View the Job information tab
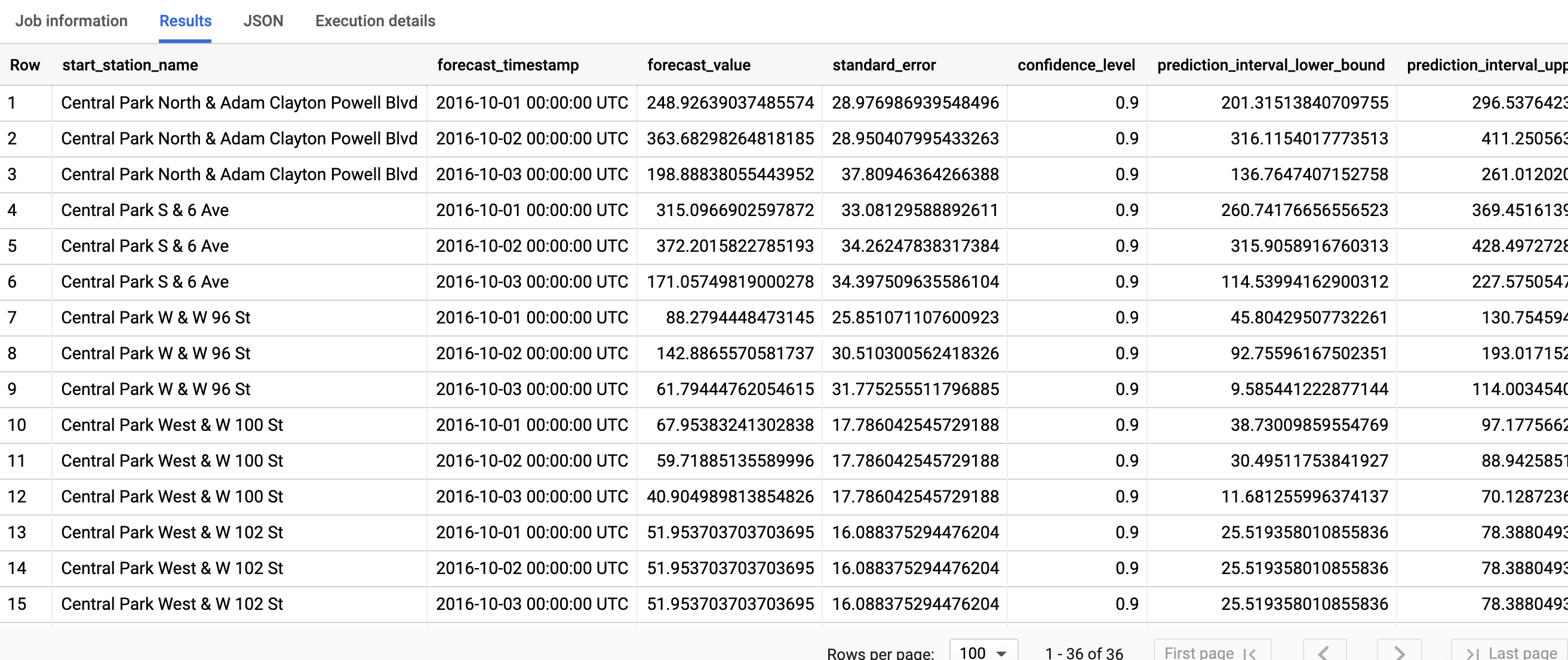 [71, 21]
